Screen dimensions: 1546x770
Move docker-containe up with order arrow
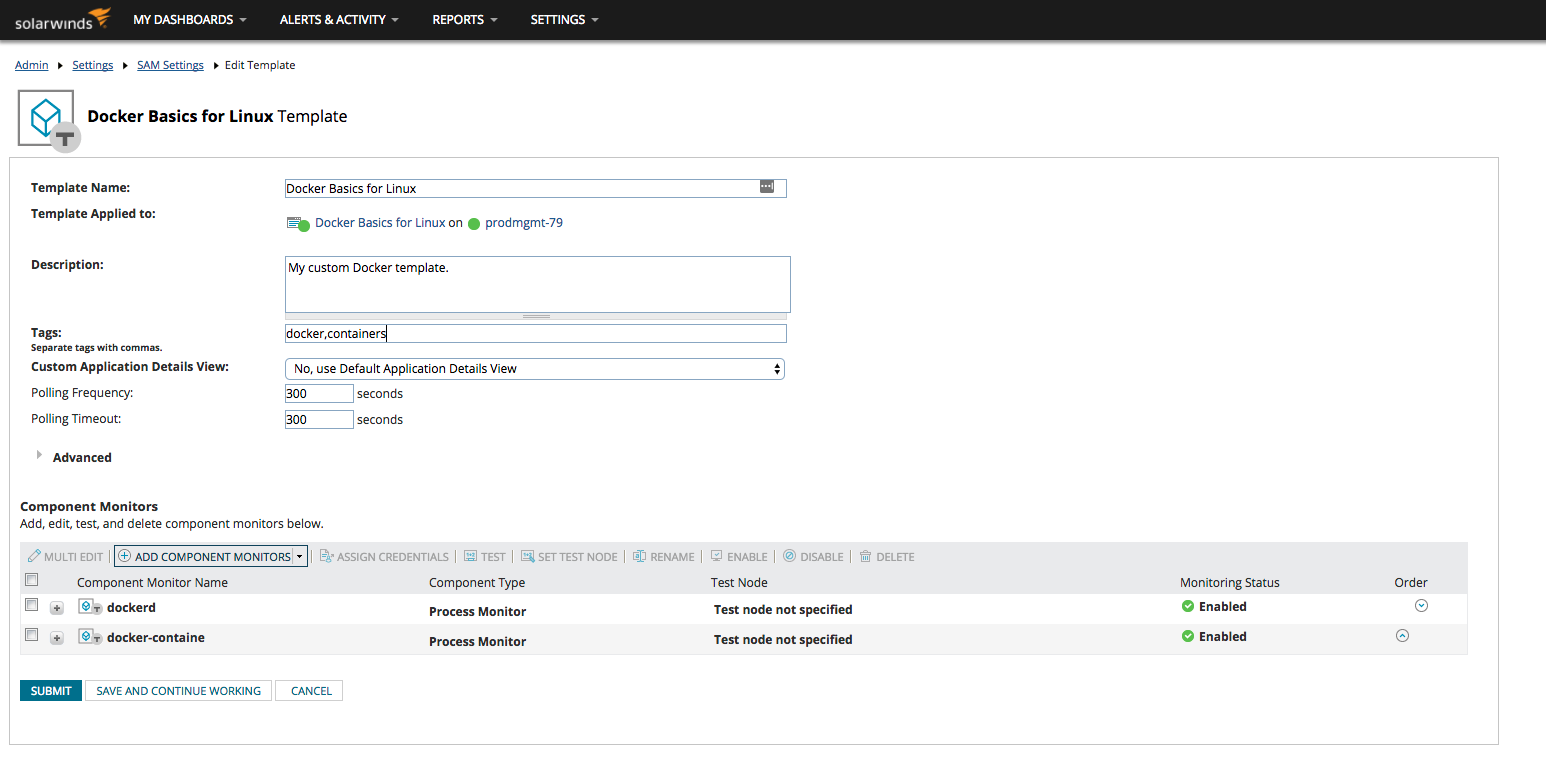[1402, 635]
